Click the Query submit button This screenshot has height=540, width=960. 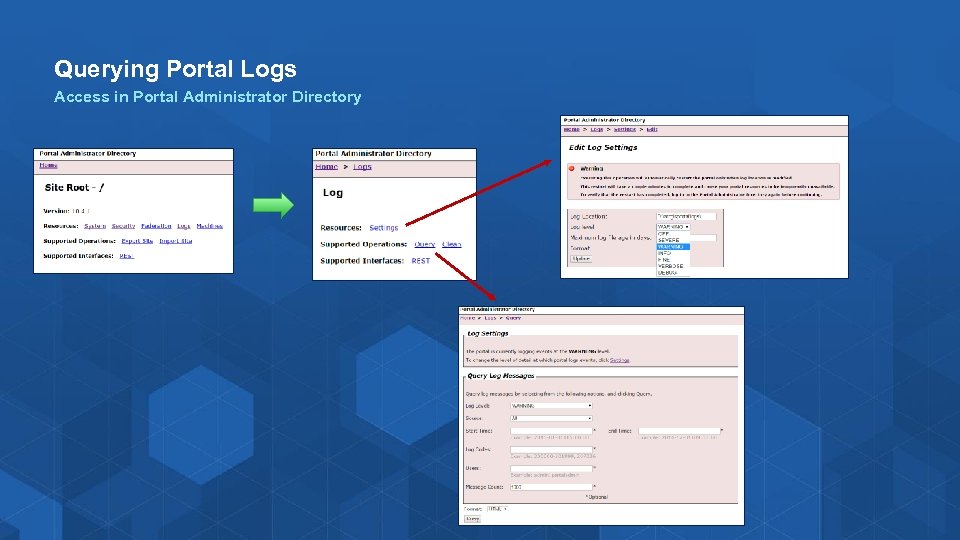[473, 519]
